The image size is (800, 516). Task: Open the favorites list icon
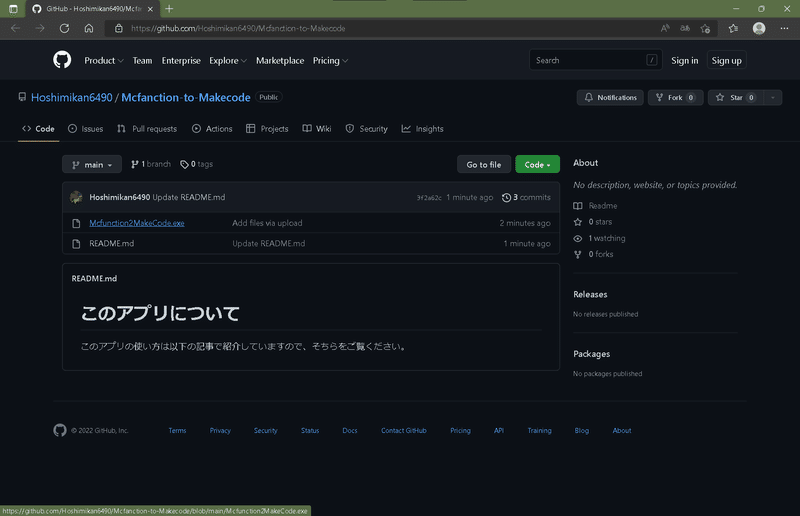pyautogui.click(x=733, y=28)
